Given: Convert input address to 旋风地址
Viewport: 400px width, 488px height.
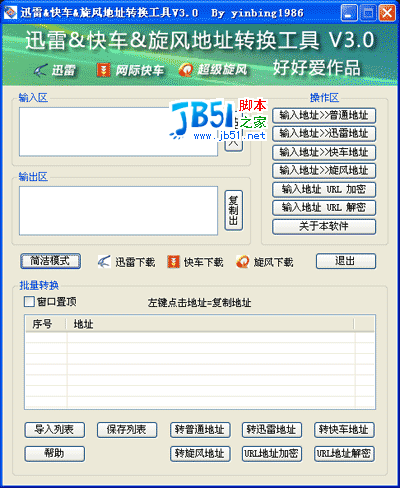Looking at the screenshot, I should 324,171.
